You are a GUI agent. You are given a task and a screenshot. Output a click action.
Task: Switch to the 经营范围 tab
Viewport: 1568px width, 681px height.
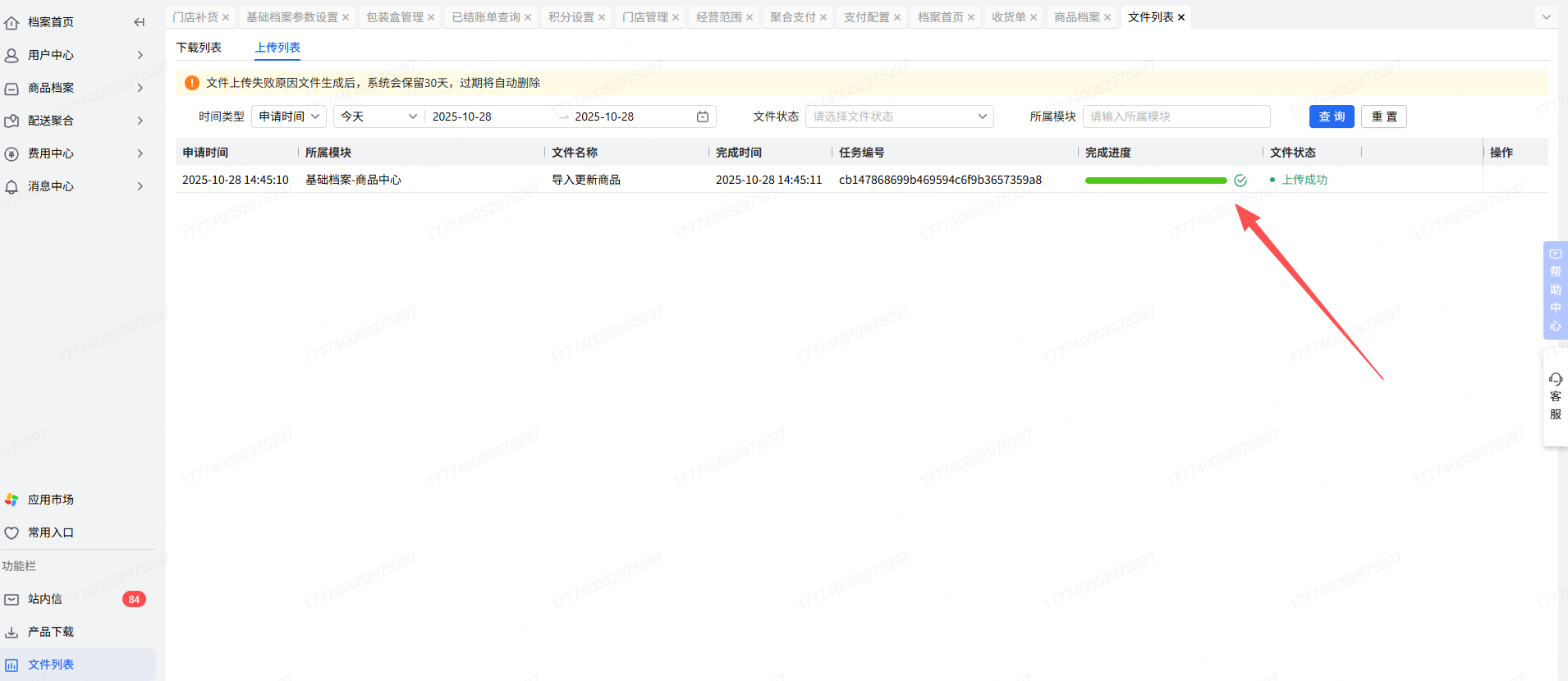click(x=719, y=17)
